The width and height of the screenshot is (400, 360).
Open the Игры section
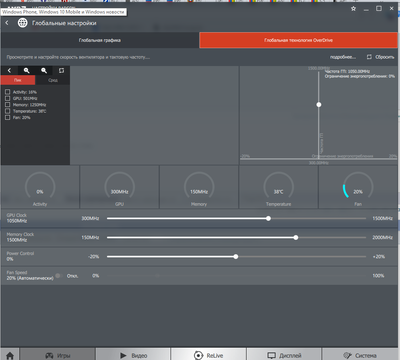(x=58, y=355)
